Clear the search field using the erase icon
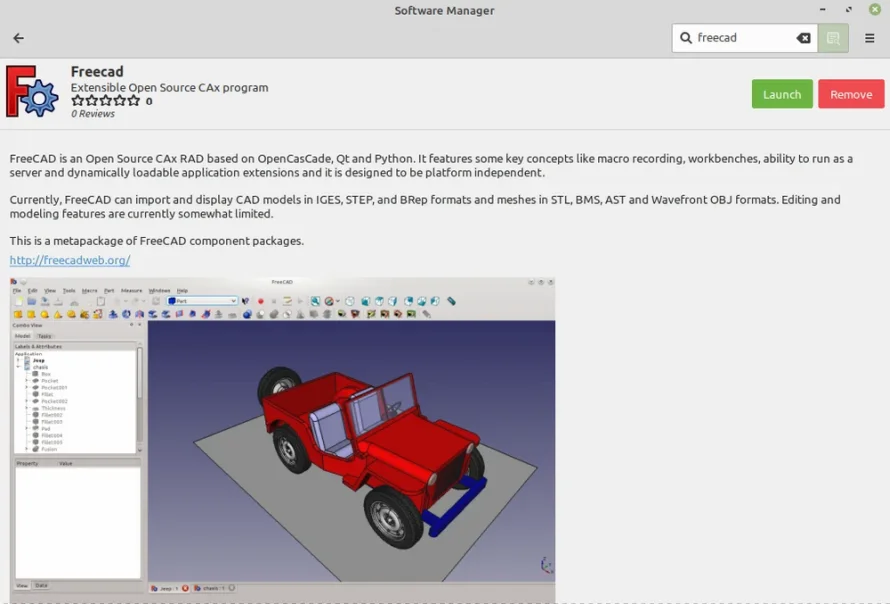 click(803, 37)
